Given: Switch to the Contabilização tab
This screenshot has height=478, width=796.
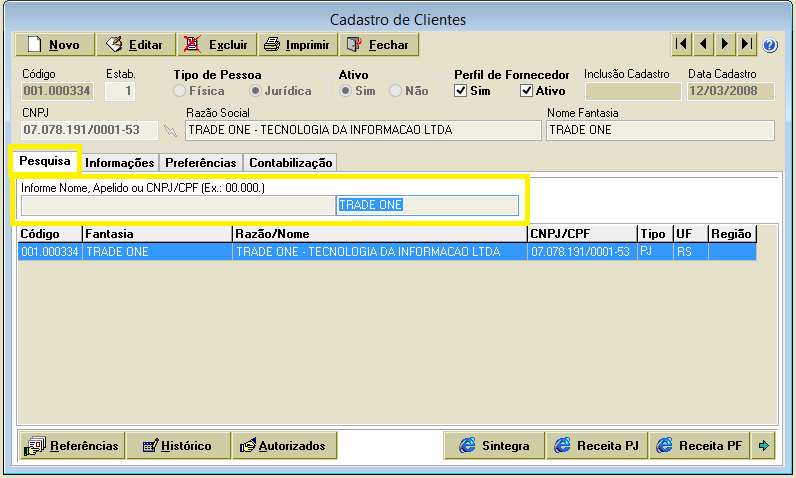Looking at the screenshot, I should click(x=290, y=163).
